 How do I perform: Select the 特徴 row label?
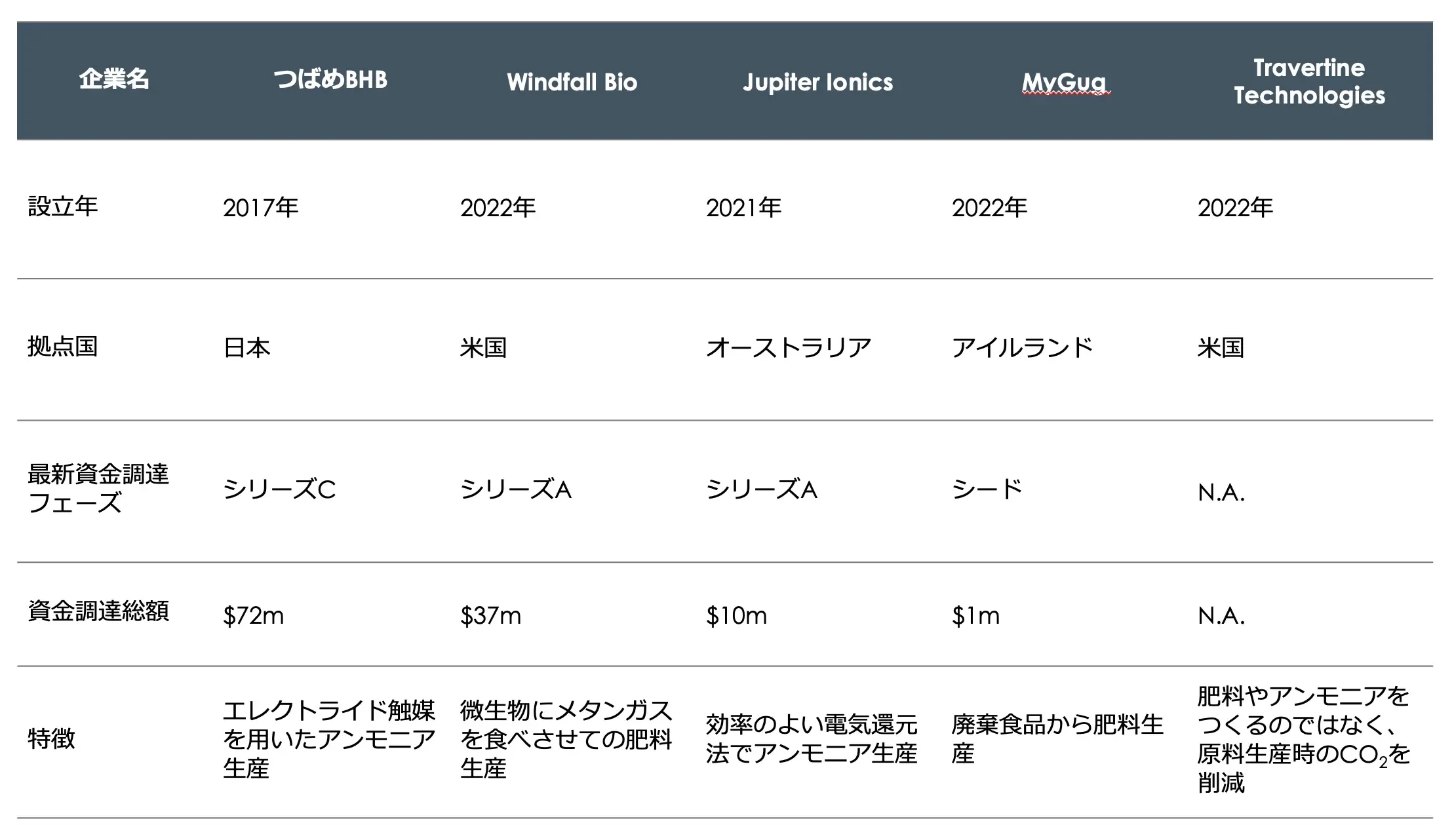click(x=51, y=738)
